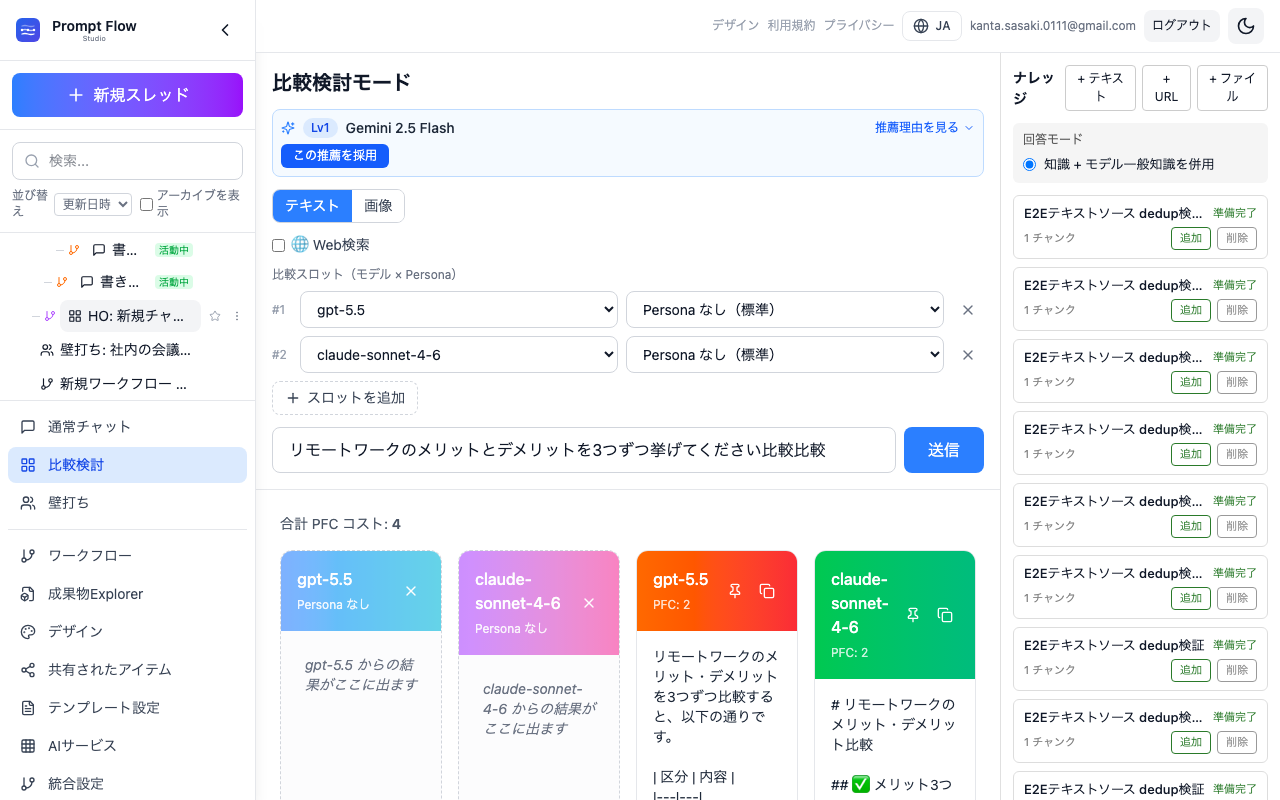Click the Prompt Flow logo icon
This screenshot has width=1280, height=800.
click(x=28, y=30)
